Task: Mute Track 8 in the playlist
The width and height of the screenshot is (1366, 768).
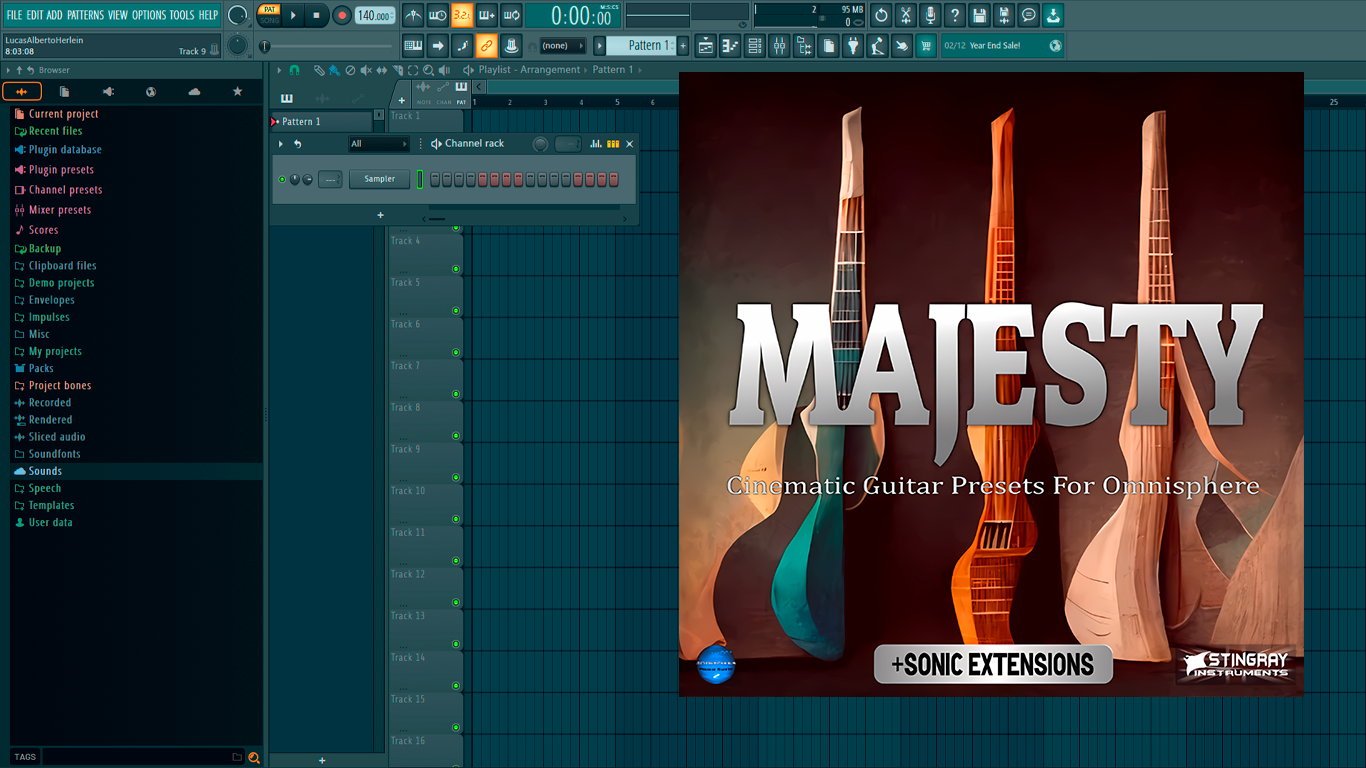Action: tap(456, 436)
